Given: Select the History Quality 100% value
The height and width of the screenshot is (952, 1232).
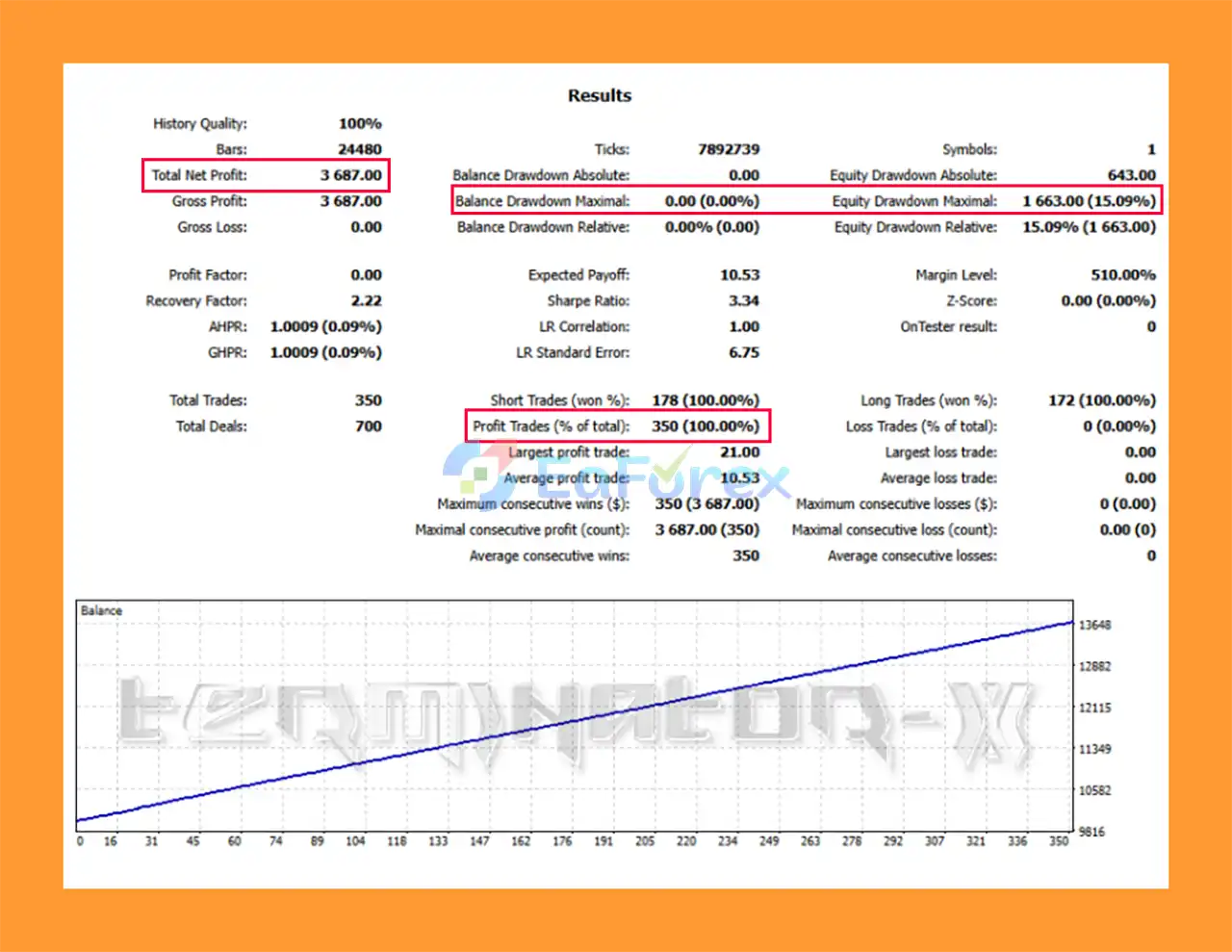Looking at the screenshot, I should [x=360, y=123].
